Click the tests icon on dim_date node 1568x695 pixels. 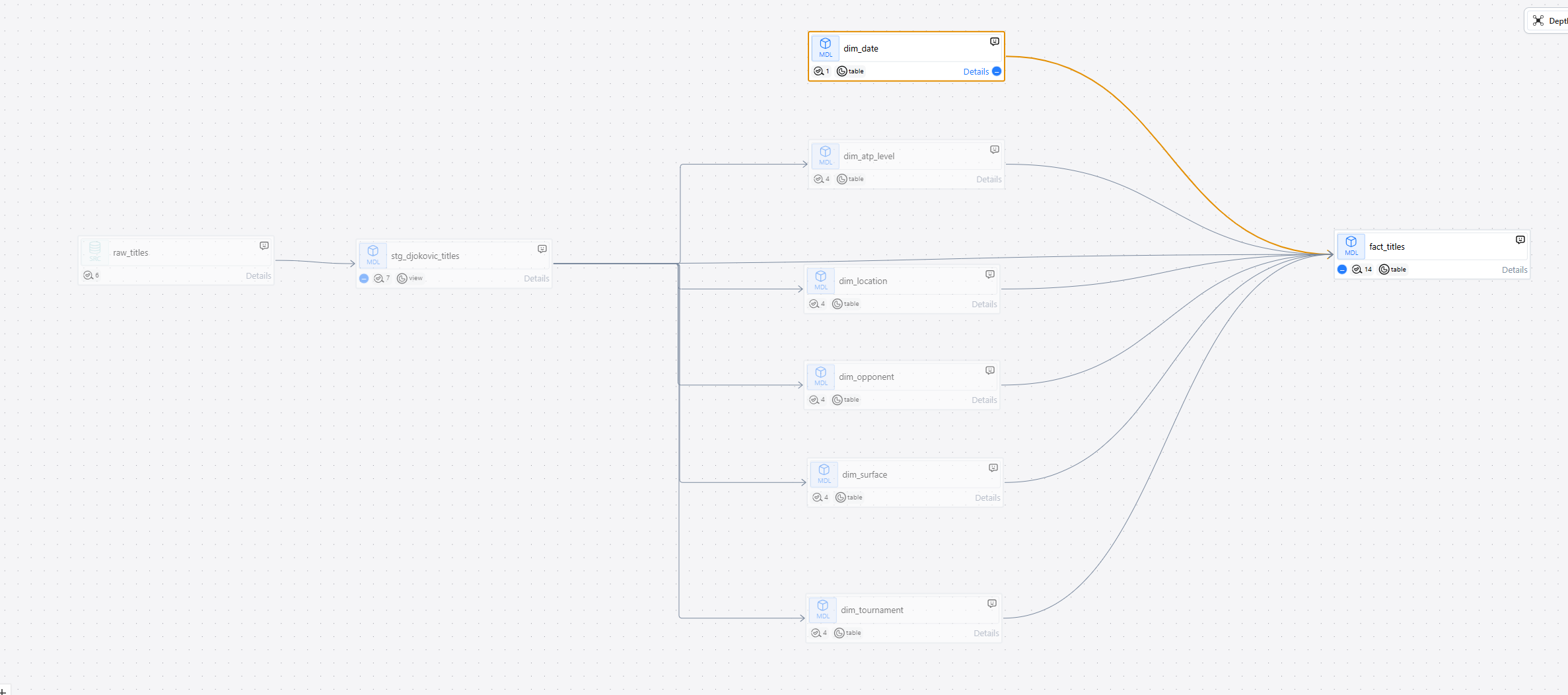click(818, 71)
